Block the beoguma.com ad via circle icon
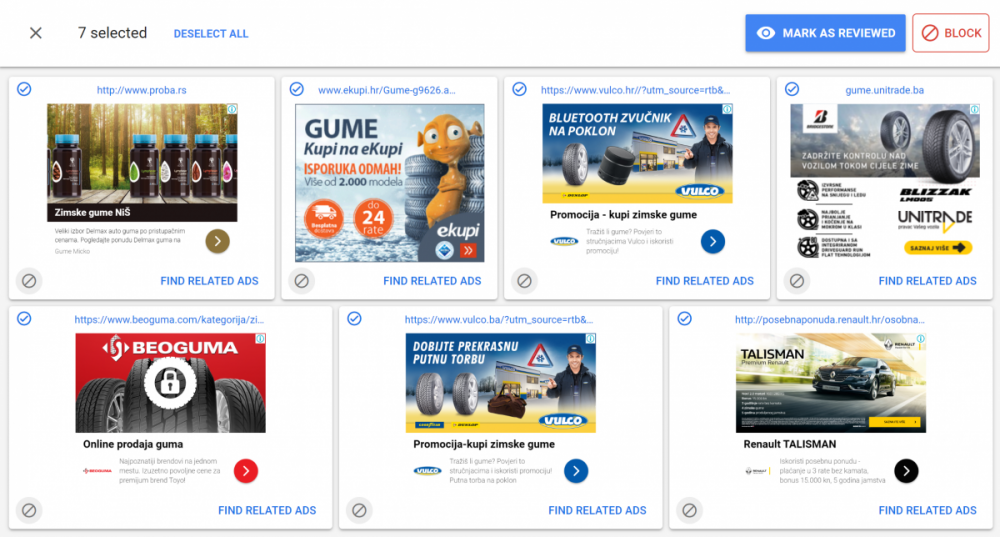The width and height of the screenshot is (1000, 537). [x=29, y=510]
